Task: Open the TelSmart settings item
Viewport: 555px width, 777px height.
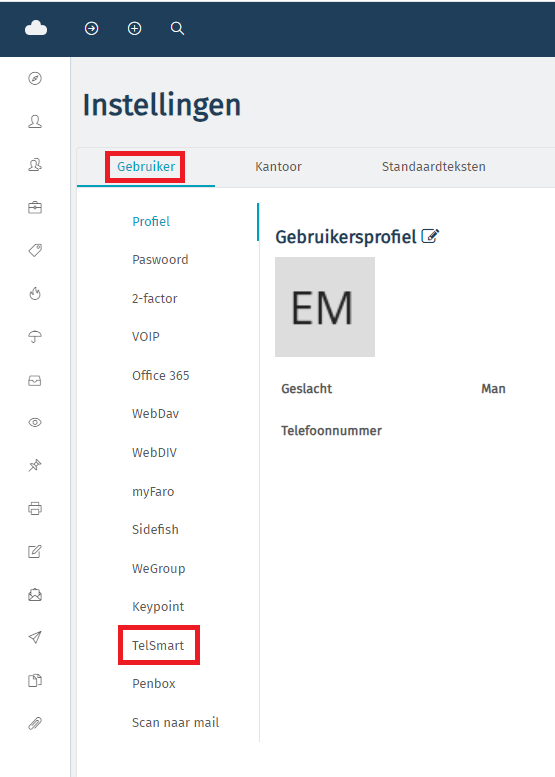Action: (x=158, y=645)
